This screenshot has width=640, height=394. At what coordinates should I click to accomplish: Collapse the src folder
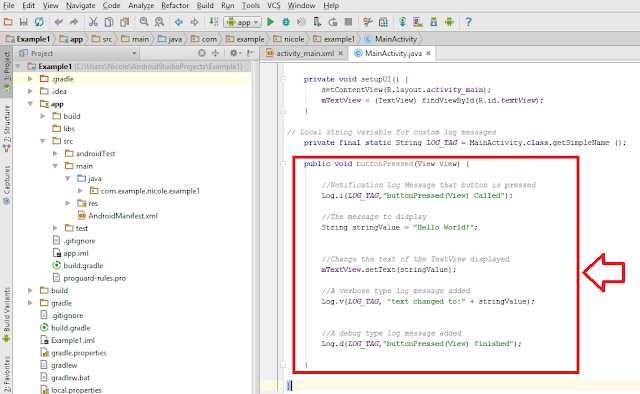(43, 141)
